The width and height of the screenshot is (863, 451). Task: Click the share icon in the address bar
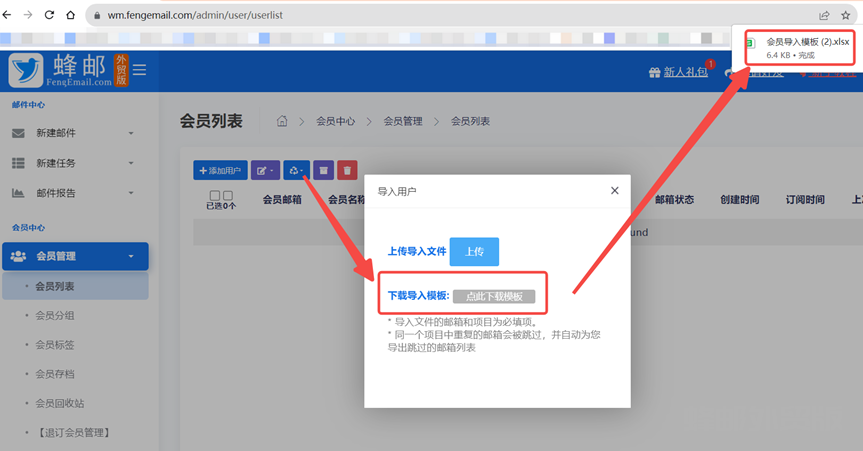(x=823, y=15)
